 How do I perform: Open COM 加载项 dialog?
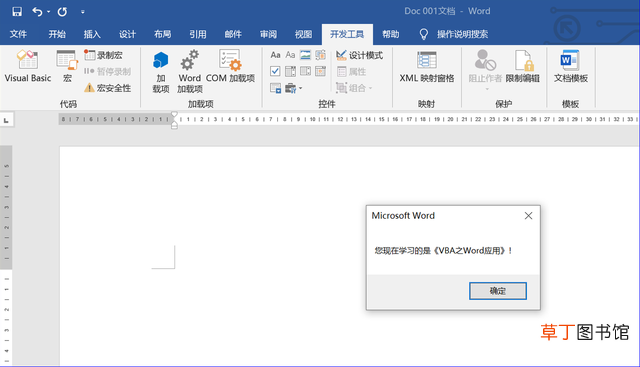tap(230, 66)
